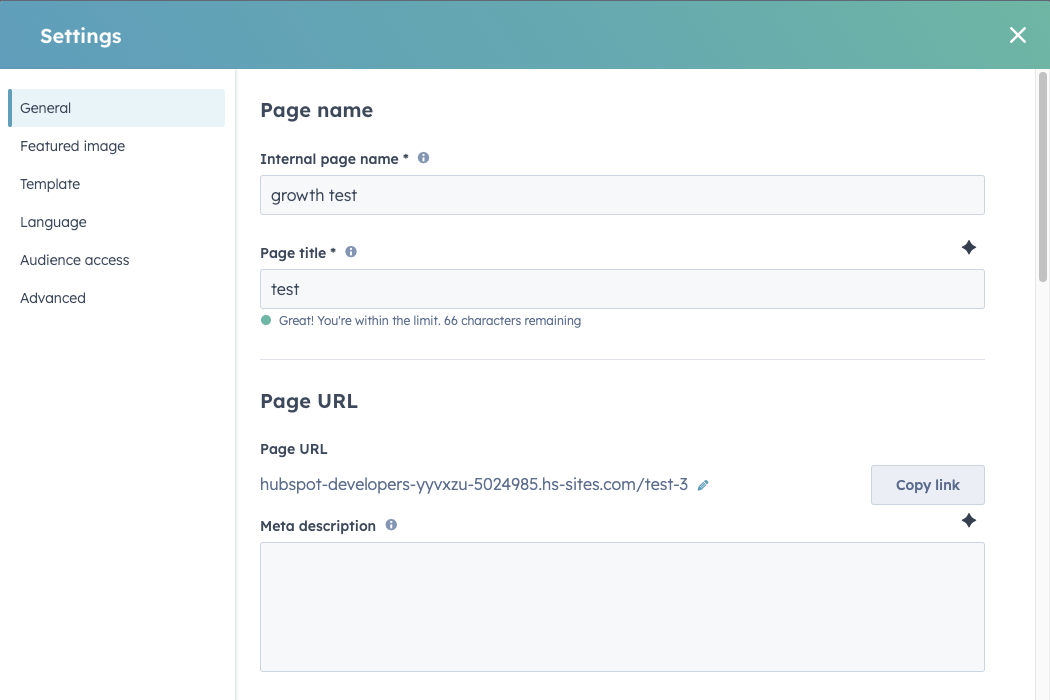Select the Featured image settings section

pos(72,146)
